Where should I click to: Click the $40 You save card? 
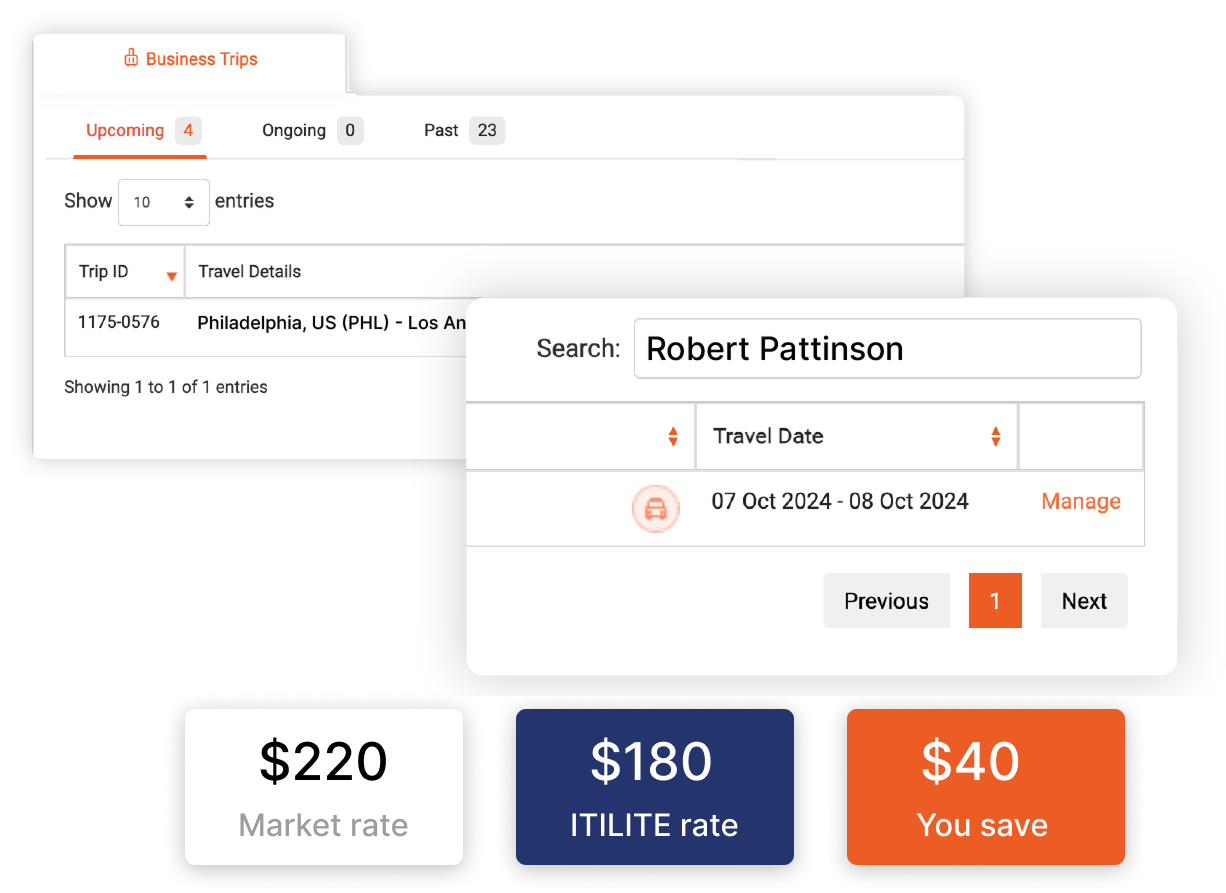click(x=985, y=787)
